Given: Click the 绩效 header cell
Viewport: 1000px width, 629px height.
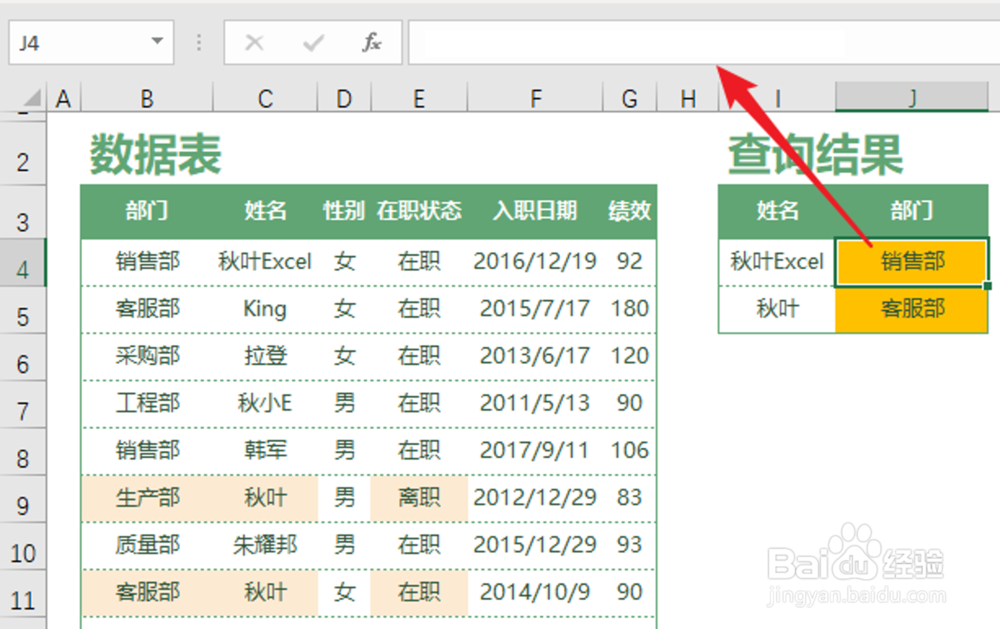Looking at the screenshot, I should click(x=629, y=211).
